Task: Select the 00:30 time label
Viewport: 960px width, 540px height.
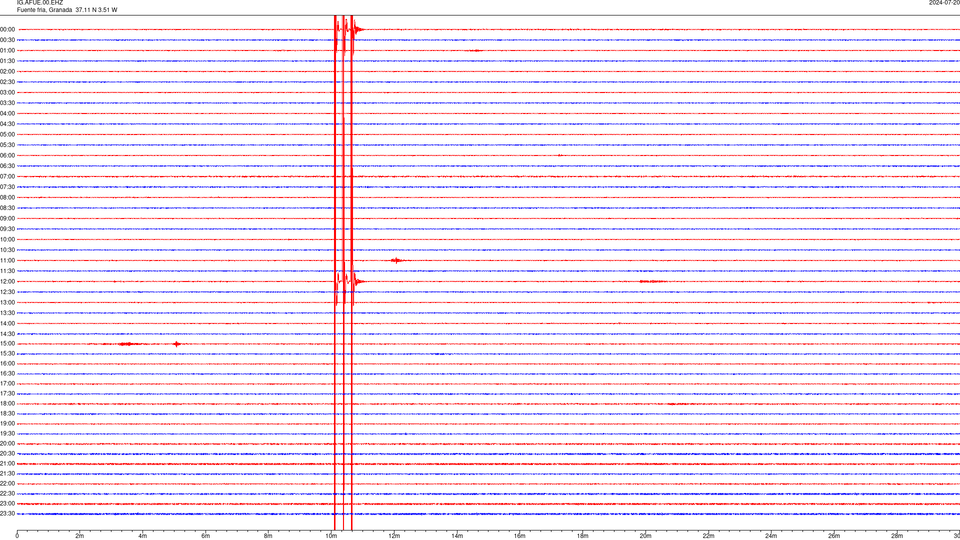Action: 7,40
